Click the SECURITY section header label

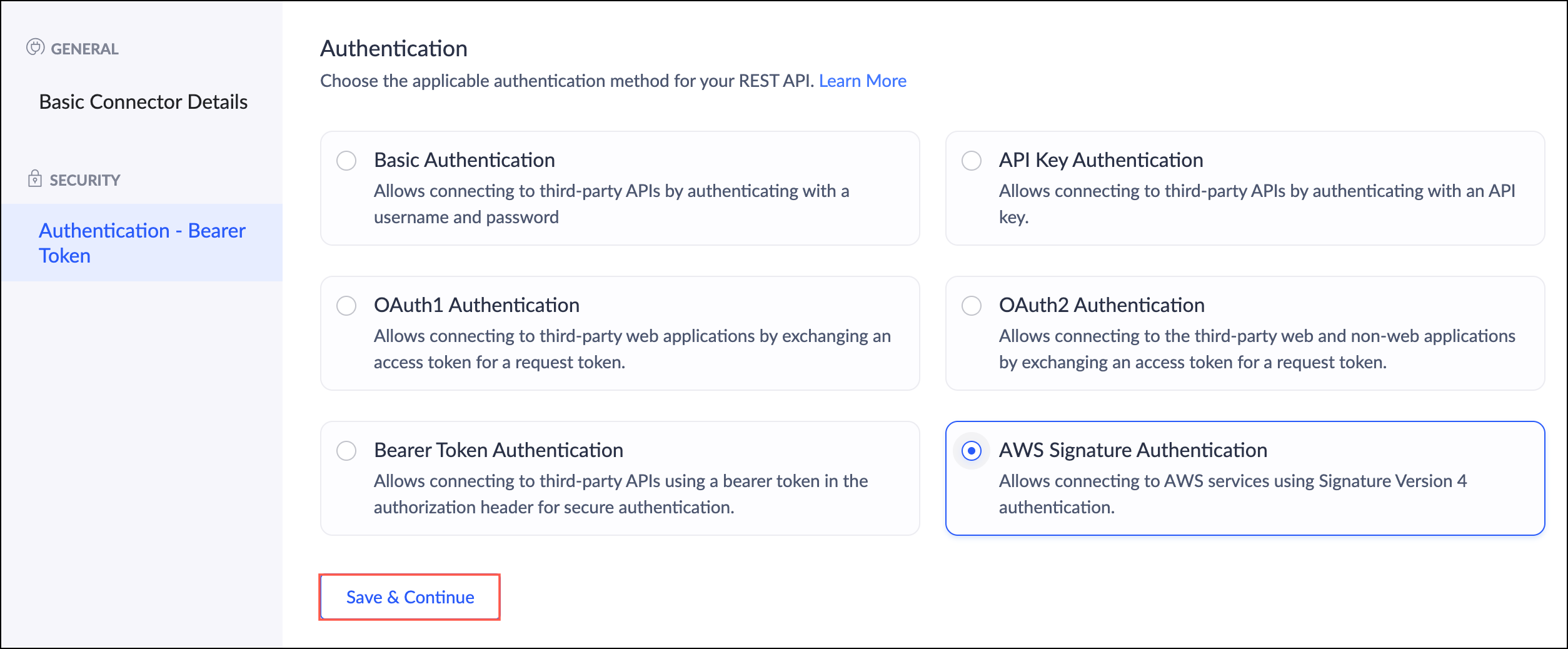tap(85, 180)
